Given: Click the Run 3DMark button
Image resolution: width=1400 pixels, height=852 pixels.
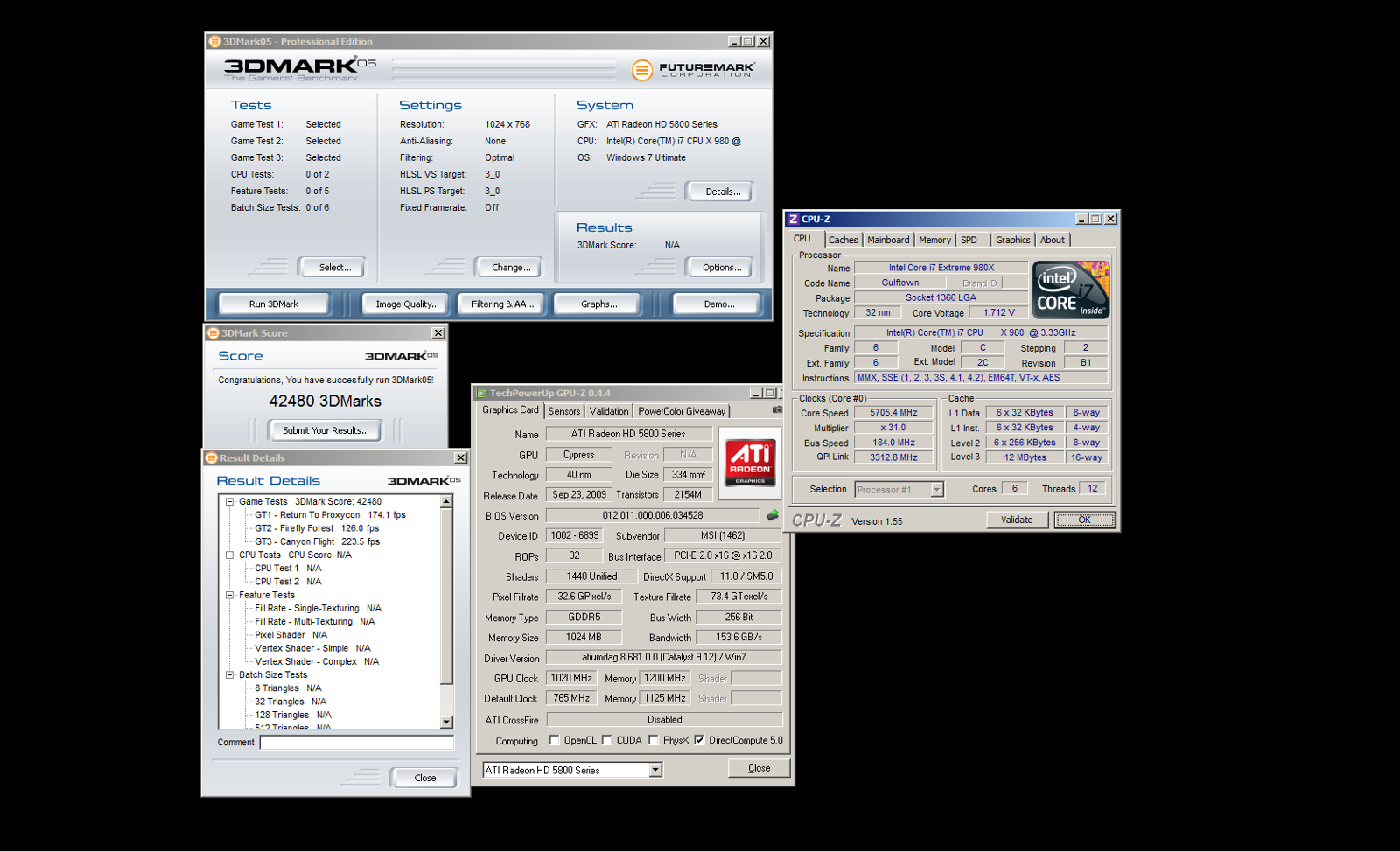Looking at the screenshot, I should point(274,304).
